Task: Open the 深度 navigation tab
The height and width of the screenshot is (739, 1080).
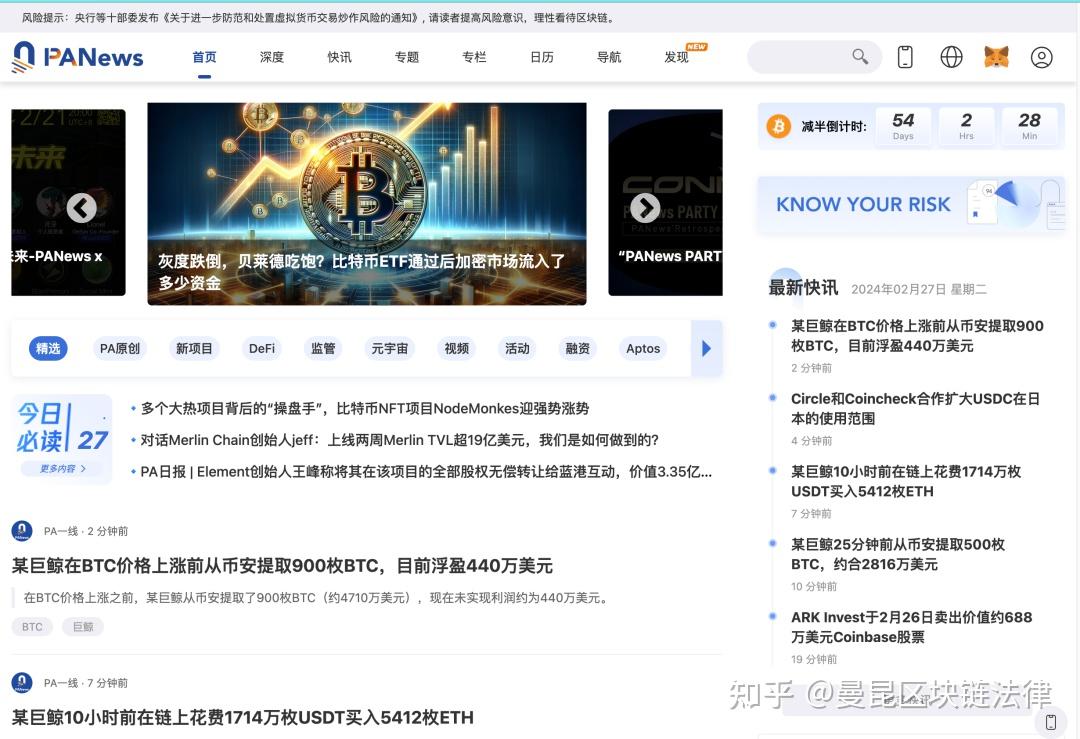Action: (271, 57)
